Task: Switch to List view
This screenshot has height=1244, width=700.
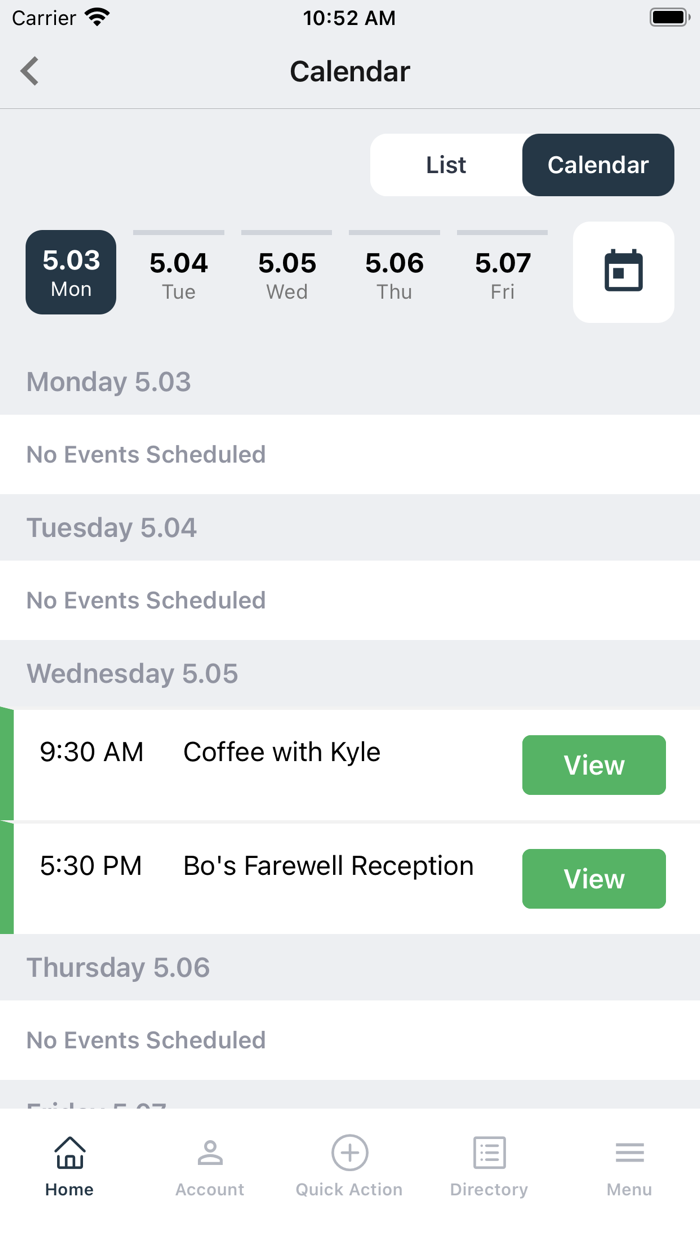Action: click(446, 165)
